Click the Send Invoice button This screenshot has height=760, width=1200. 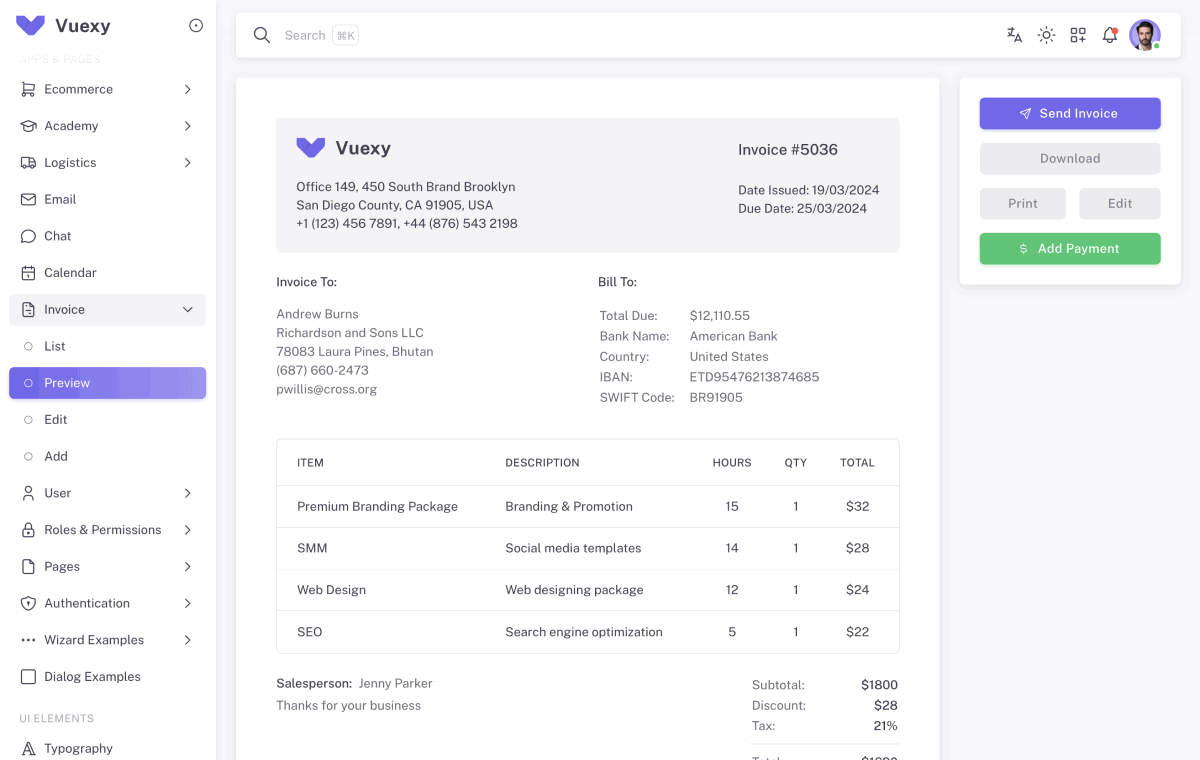tap(1070, 113)
